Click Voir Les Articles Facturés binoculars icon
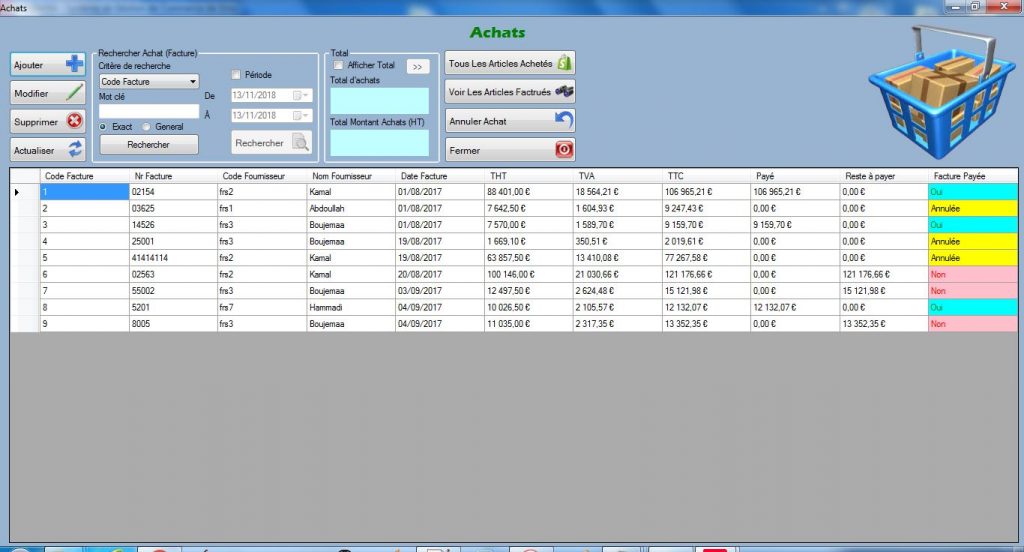 [564, 92]
